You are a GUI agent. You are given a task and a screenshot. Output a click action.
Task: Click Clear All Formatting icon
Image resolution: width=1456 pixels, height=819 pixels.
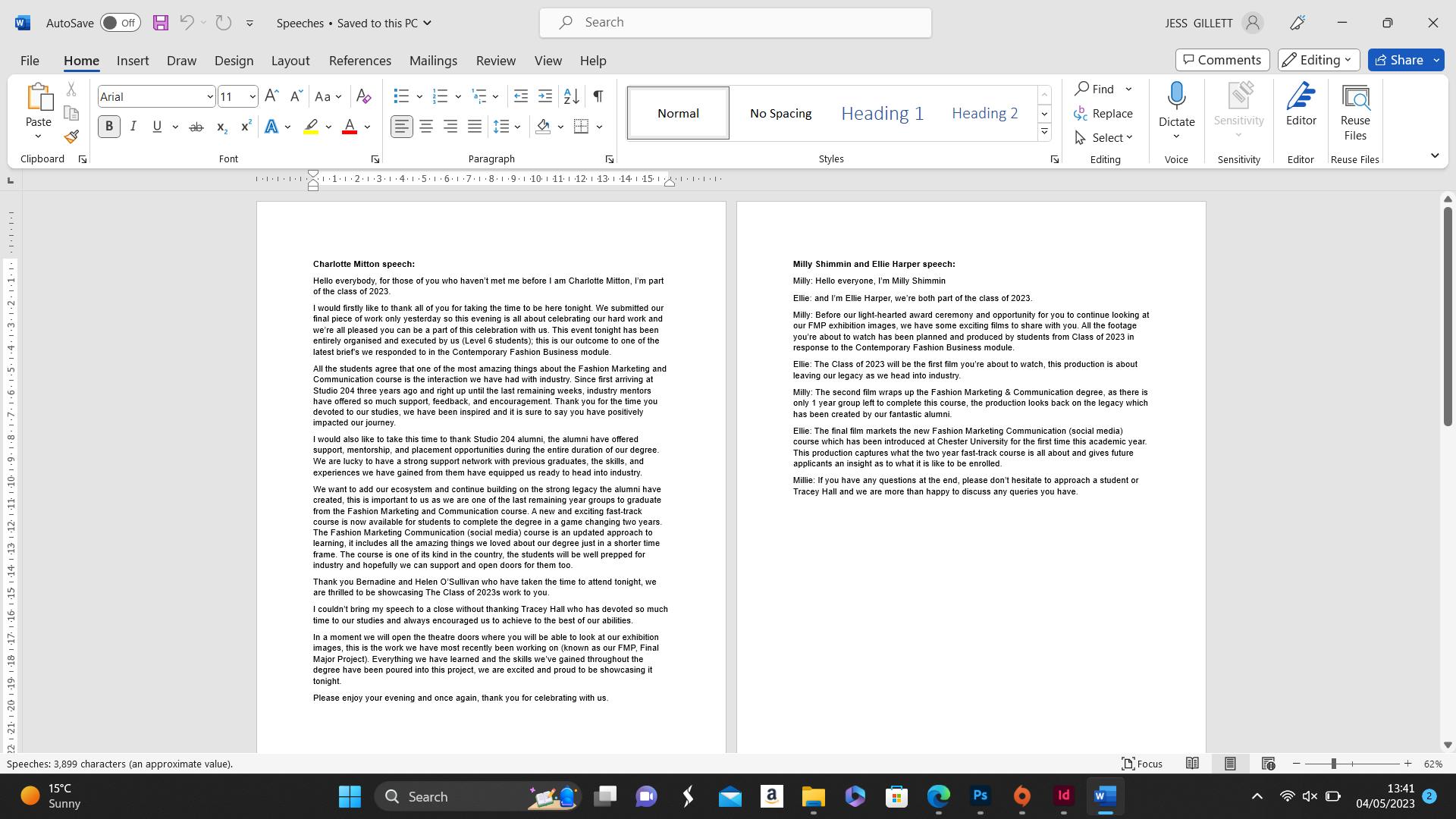pos(363,96)
